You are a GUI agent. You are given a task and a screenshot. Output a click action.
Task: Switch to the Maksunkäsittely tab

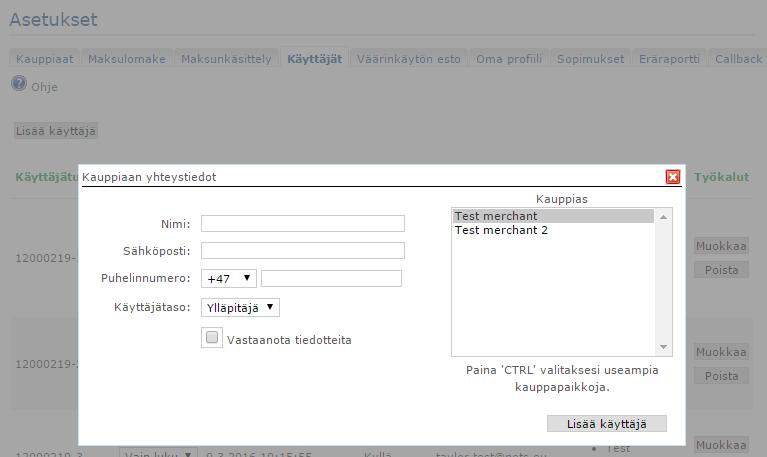click(x=226, y=59)
